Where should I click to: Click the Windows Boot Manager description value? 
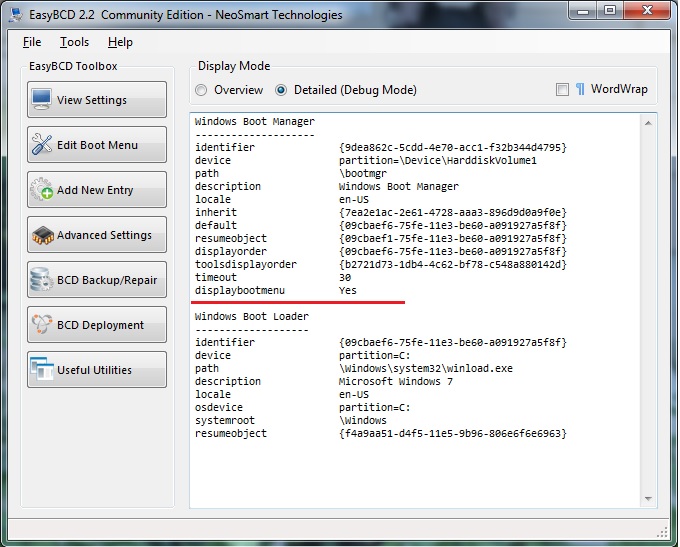tap(398, 187)
